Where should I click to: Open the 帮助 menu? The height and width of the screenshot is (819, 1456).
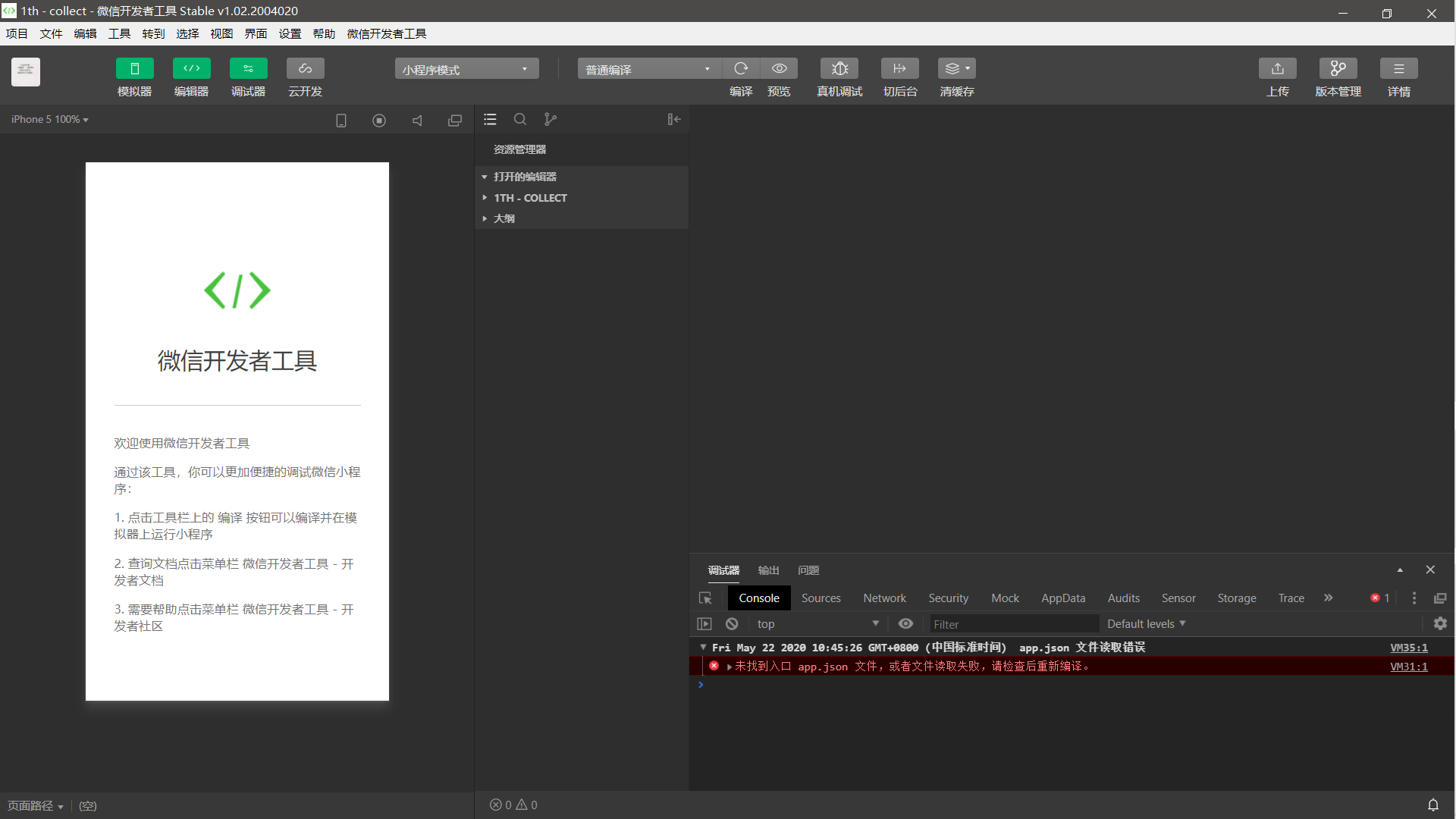tap(324, 34)
